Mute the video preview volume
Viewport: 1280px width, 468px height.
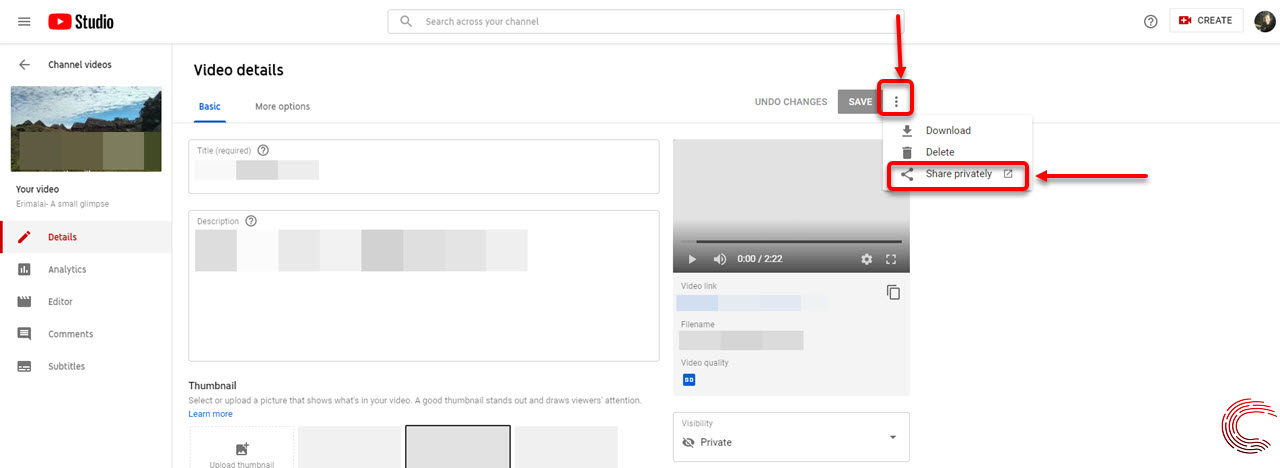coord(719,259)
